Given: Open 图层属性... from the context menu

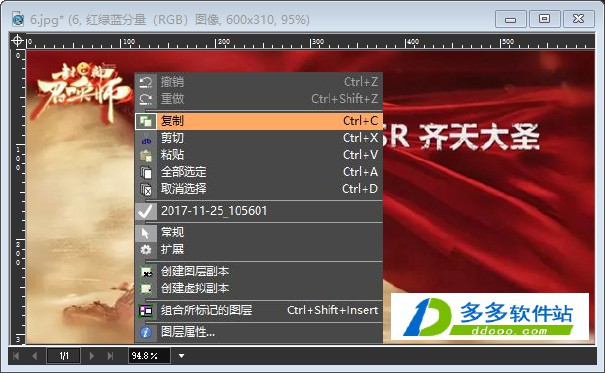Looking at the screenshot, I should 259,332.
